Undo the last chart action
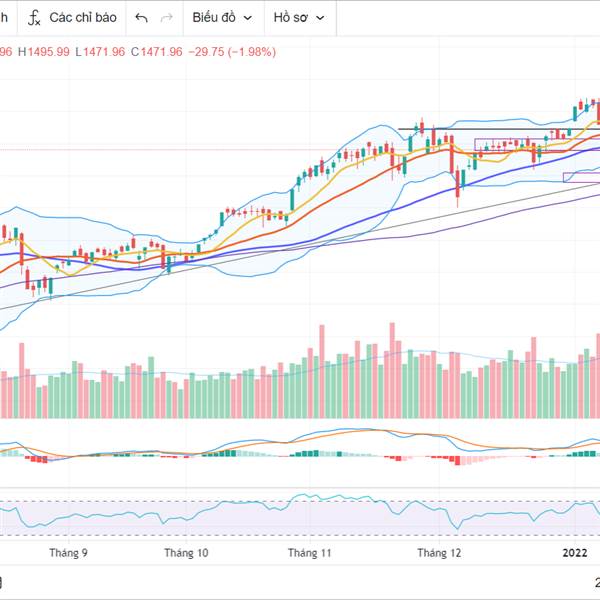This screenshot has width=600, height=600. click(141, 18)
